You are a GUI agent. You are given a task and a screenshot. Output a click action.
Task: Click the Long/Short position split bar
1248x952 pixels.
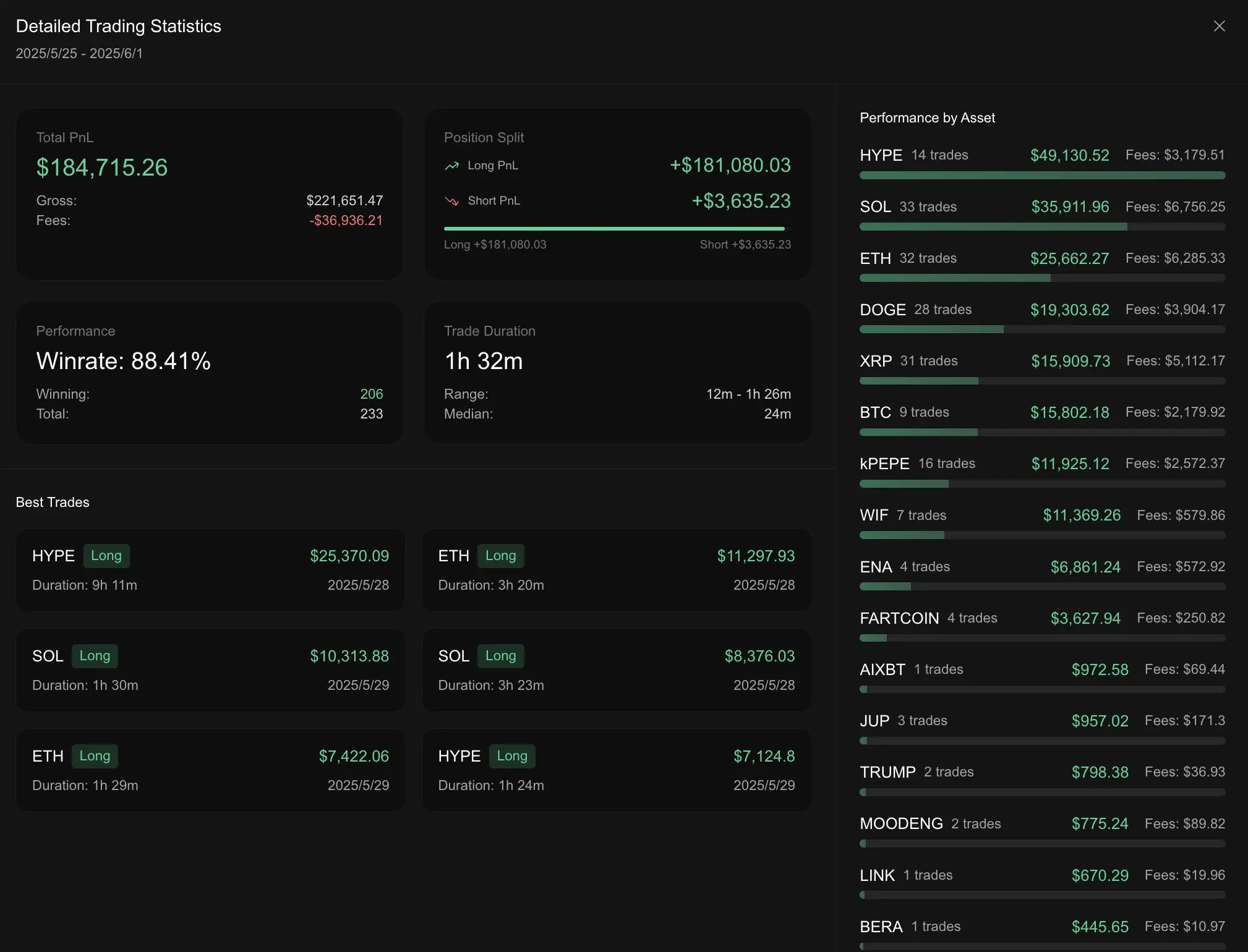617,229
